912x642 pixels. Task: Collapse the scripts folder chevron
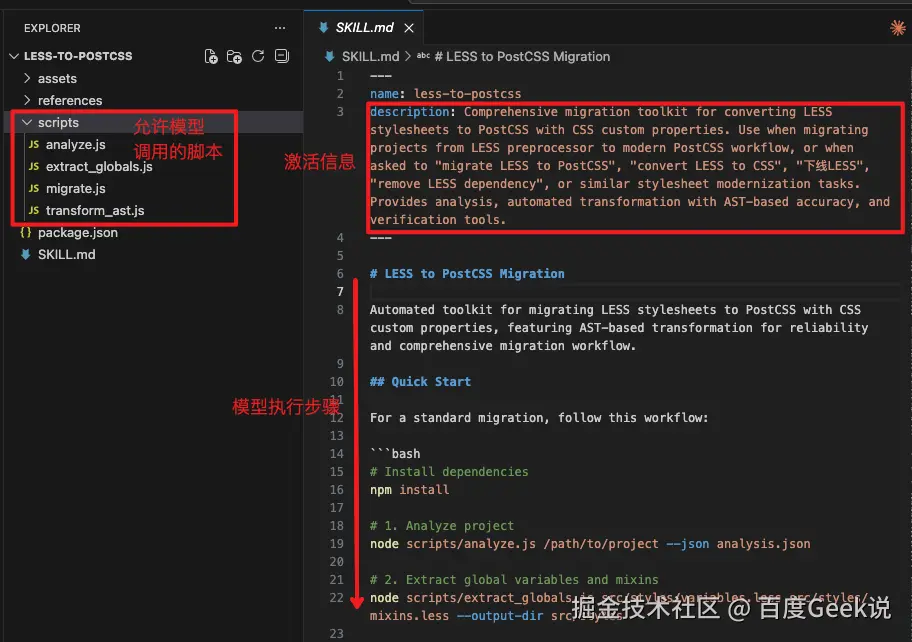(x=27, y=122)
